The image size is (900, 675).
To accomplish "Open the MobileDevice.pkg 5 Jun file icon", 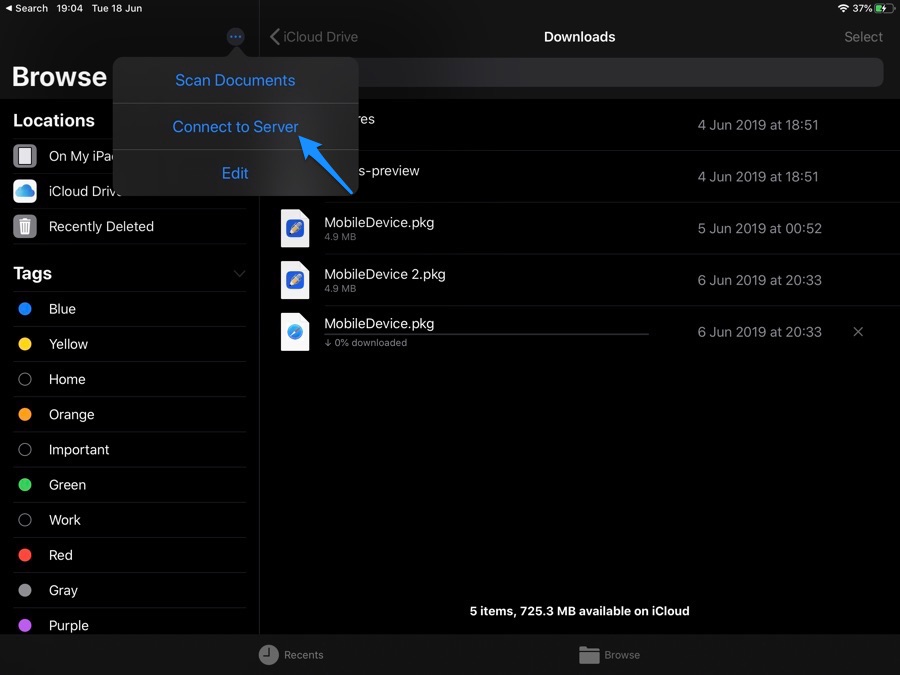I will tap(295, 228).
